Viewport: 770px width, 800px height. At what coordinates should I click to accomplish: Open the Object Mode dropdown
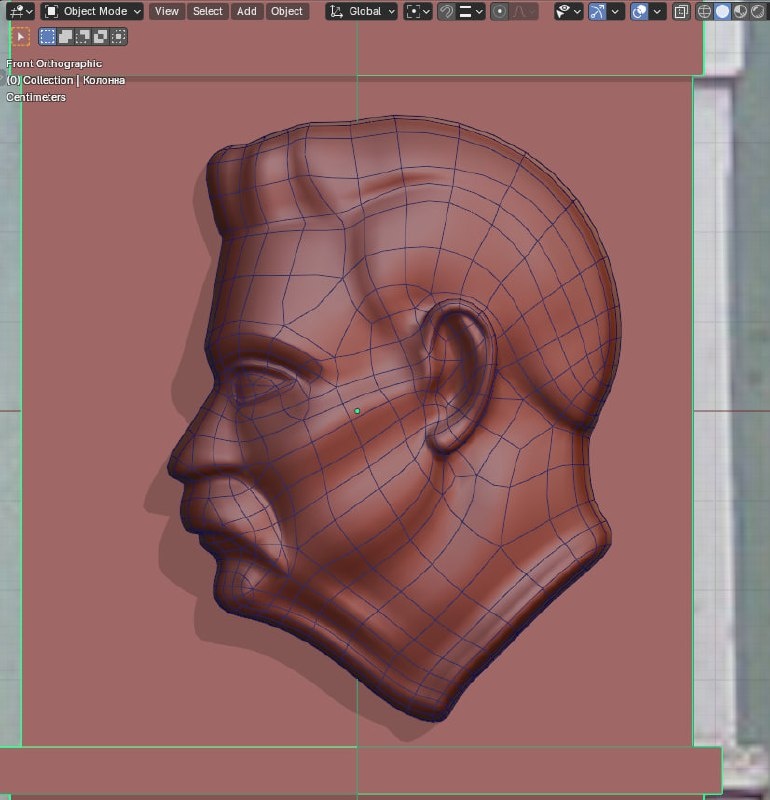(92, 11)
